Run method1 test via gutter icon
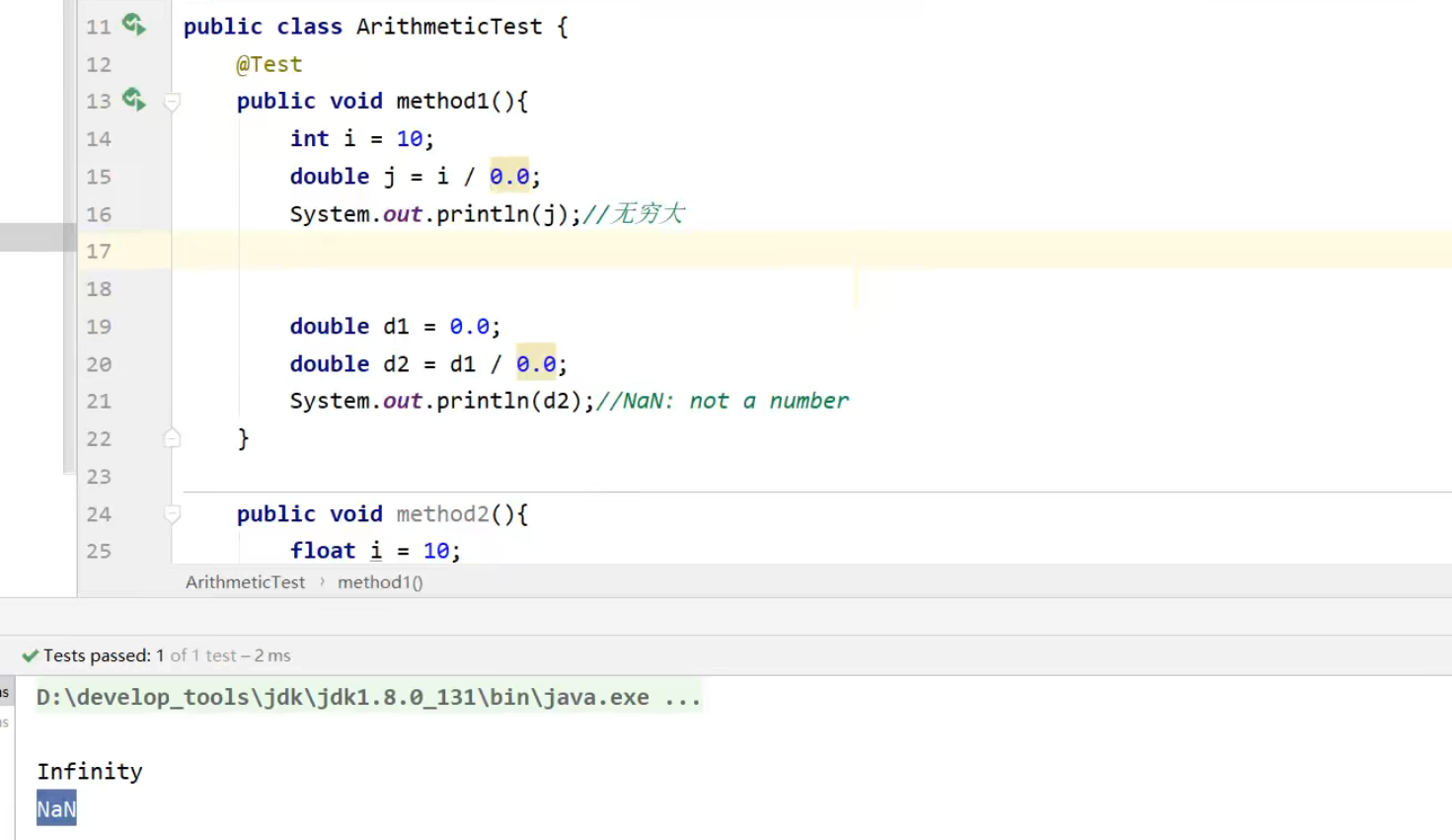The image size is (1452, 840). [x=133, y=100]
